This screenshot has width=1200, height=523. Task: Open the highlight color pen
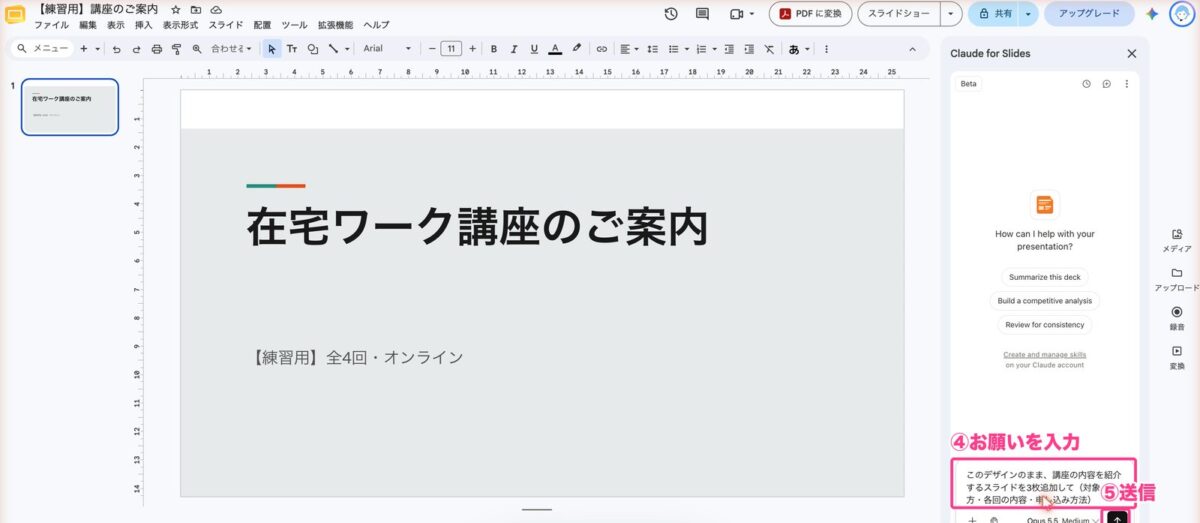click(576, 48)
